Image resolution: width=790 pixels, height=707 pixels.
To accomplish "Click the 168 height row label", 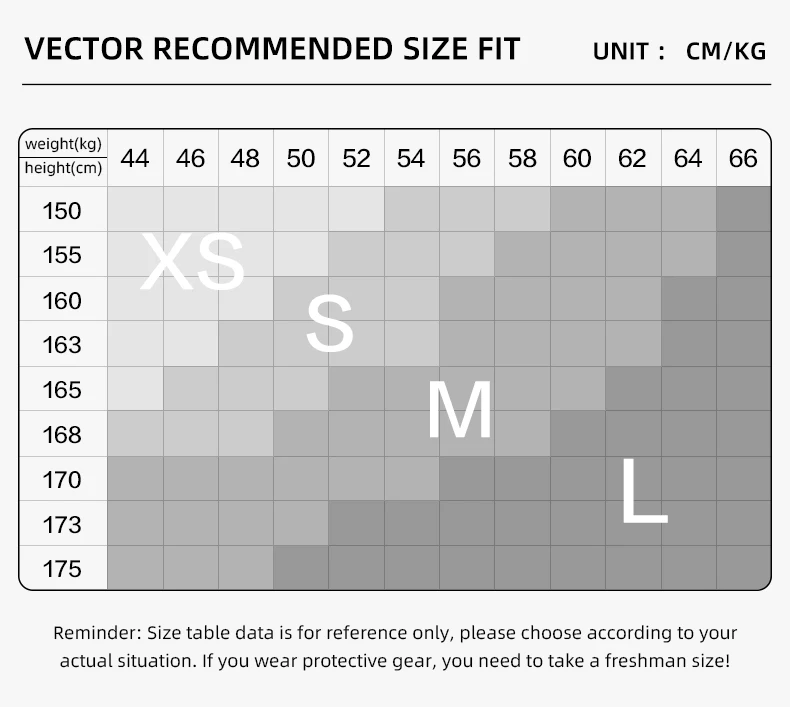I will point(62,434).
